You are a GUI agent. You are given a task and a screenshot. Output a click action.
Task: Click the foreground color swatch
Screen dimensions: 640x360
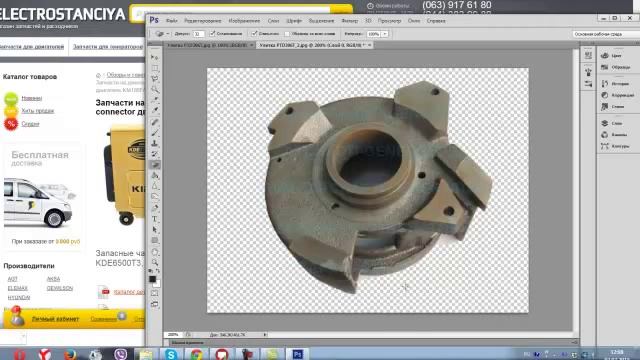click(x=152, y=279)
